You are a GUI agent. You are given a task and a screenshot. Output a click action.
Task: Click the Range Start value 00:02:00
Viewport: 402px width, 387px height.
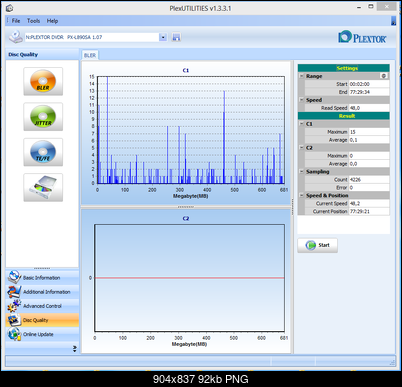(369, 84)
